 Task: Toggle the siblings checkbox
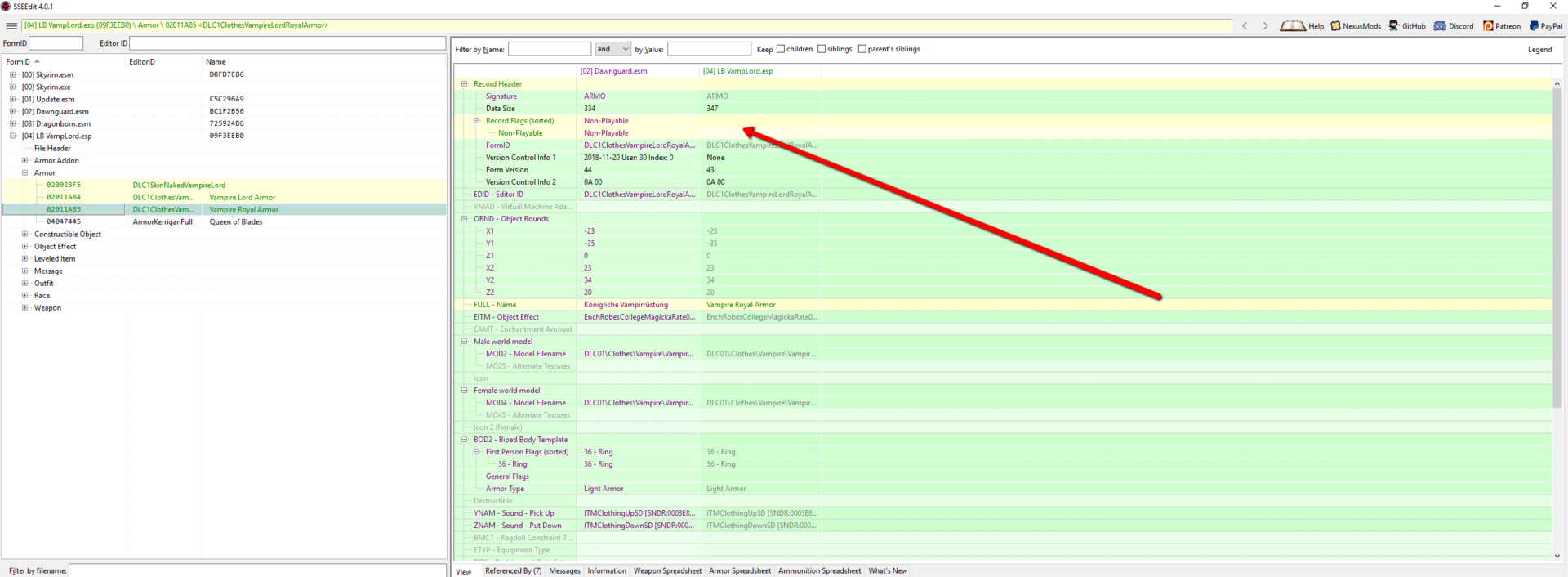(822, 49)
